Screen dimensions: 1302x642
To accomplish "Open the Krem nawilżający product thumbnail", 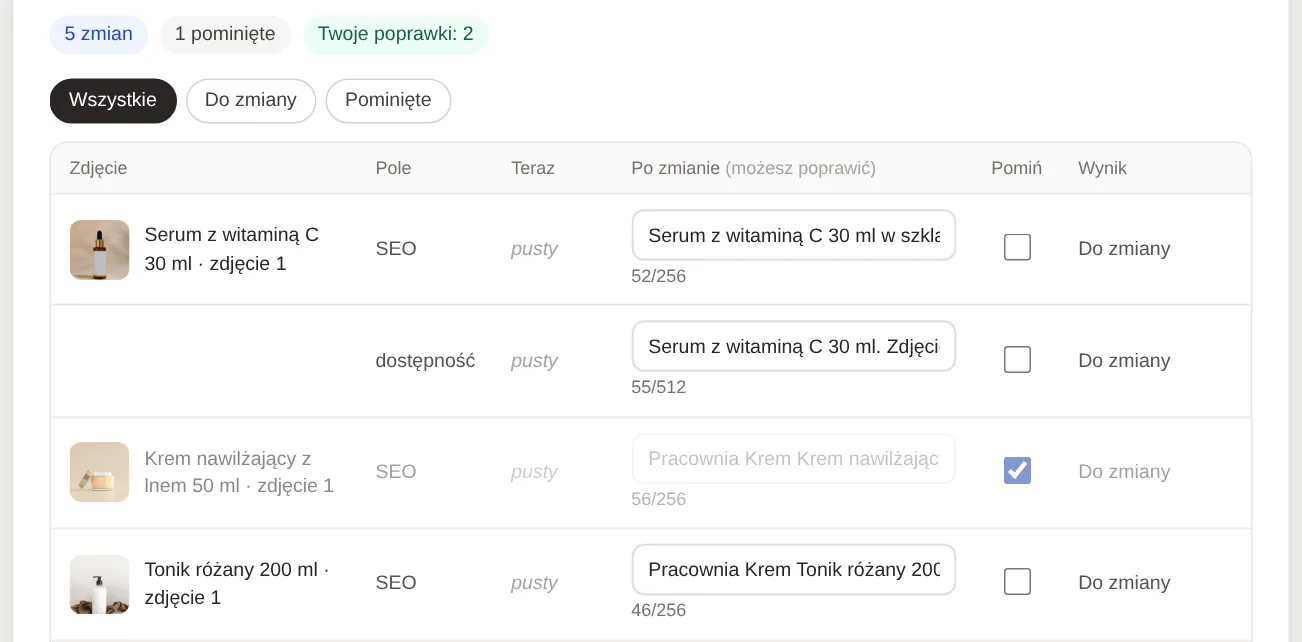I will [x=99, y=472].
